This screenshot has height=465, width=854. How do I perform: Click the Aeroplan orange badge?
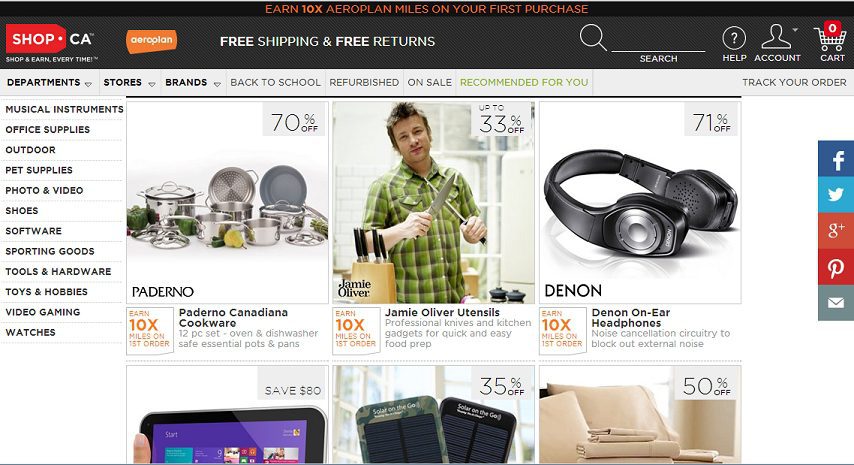(x=151, y=41)
